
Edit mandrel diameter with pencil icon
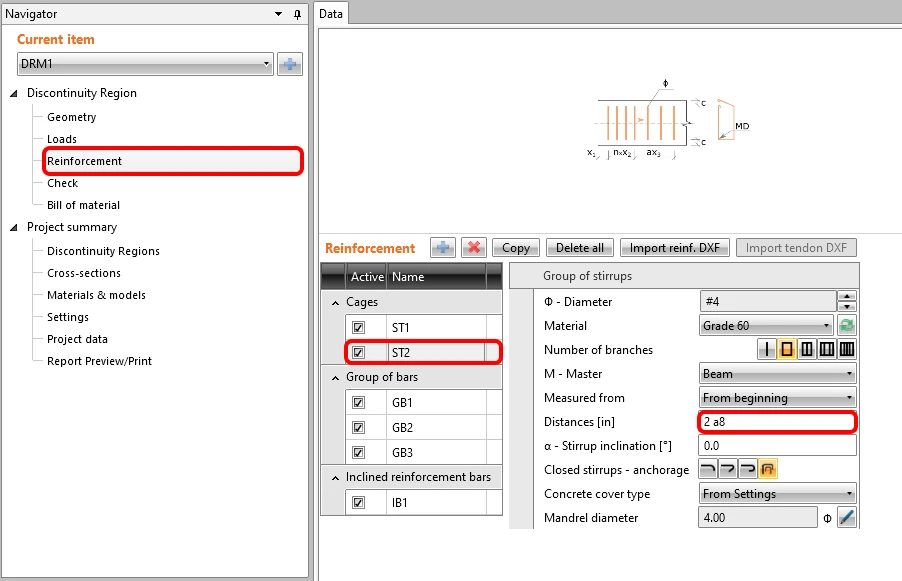tap(846, 517)
